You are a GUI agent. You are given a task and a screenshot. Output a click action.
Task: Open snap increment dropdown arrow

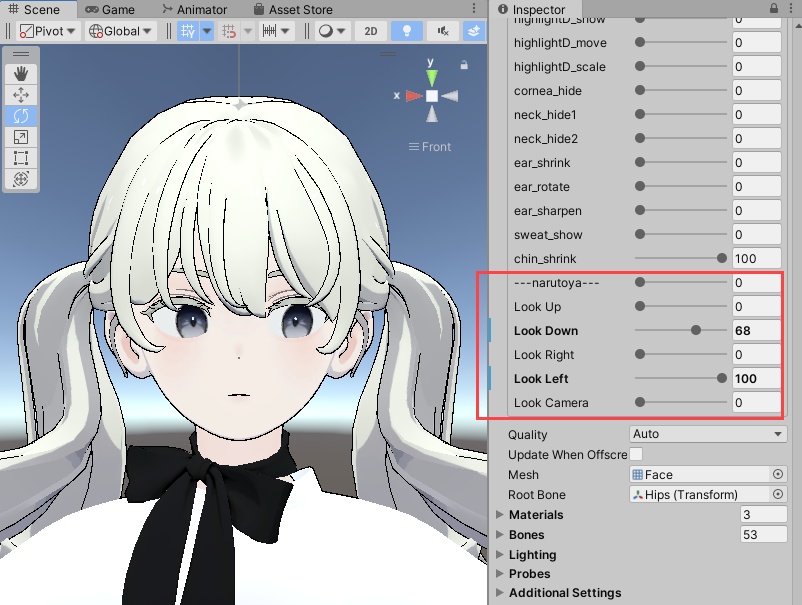285,31
